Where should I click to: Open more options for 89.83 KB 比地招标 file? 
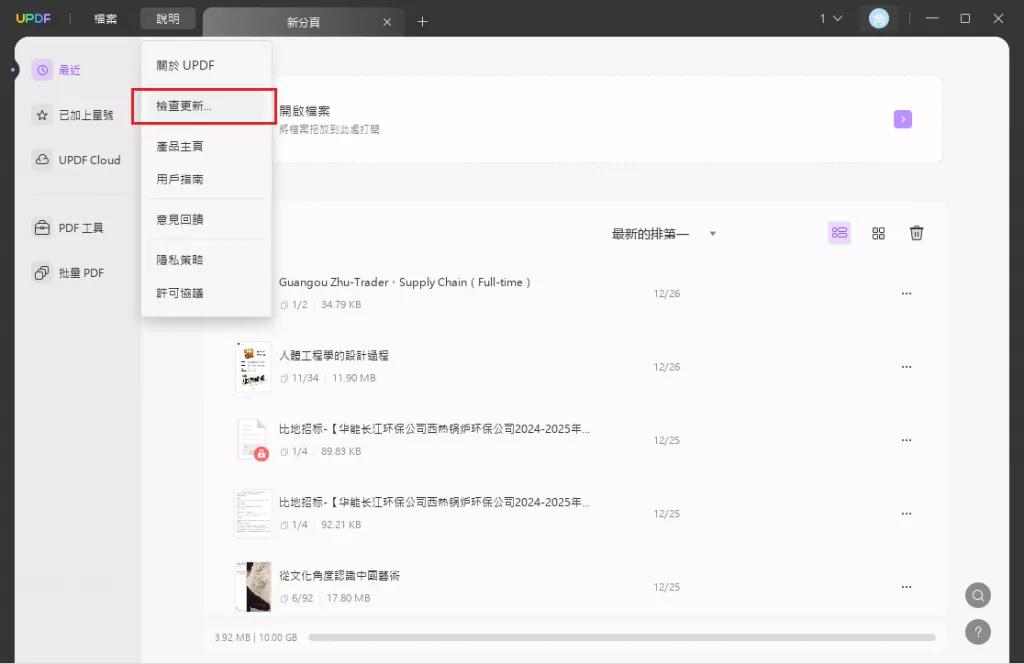click(906, 440)
